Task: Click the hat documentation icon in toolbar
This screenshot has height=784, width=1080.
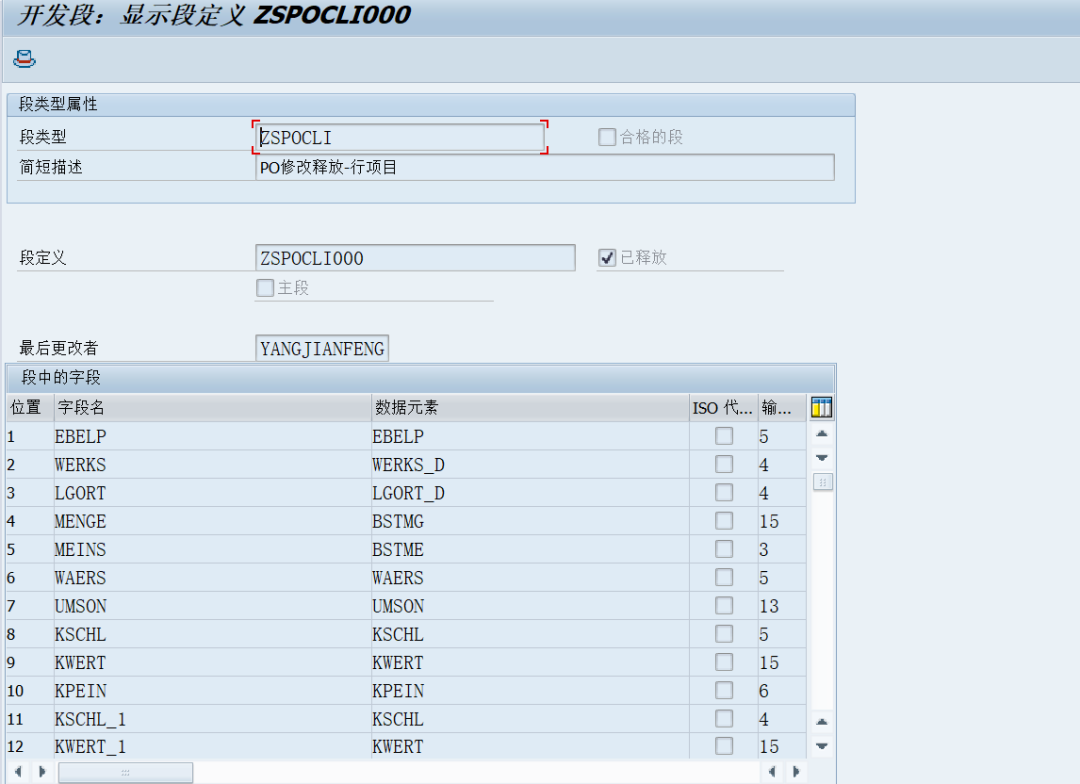Action: coord(24,59)
